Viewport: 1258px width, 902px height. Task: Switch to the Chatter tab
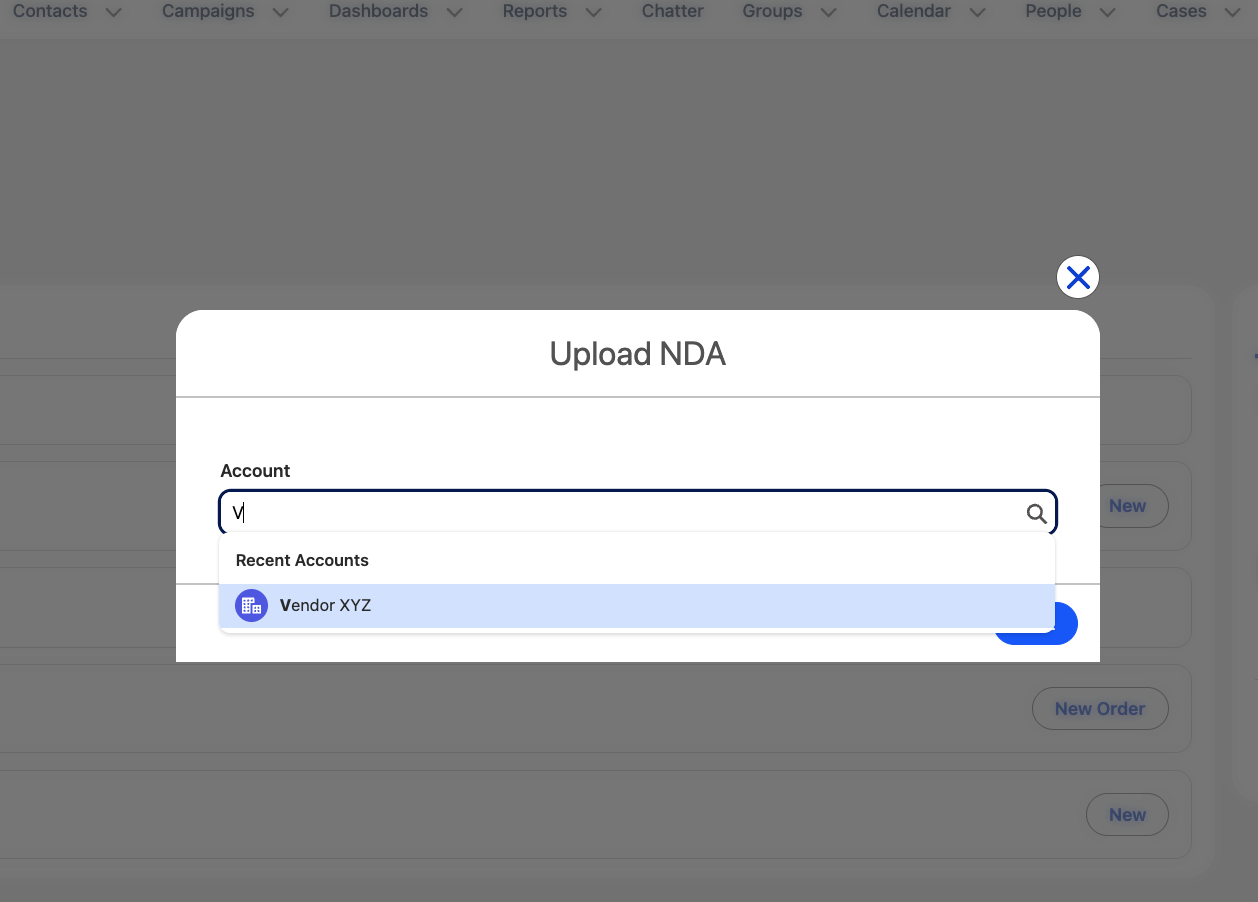(672, 12)
